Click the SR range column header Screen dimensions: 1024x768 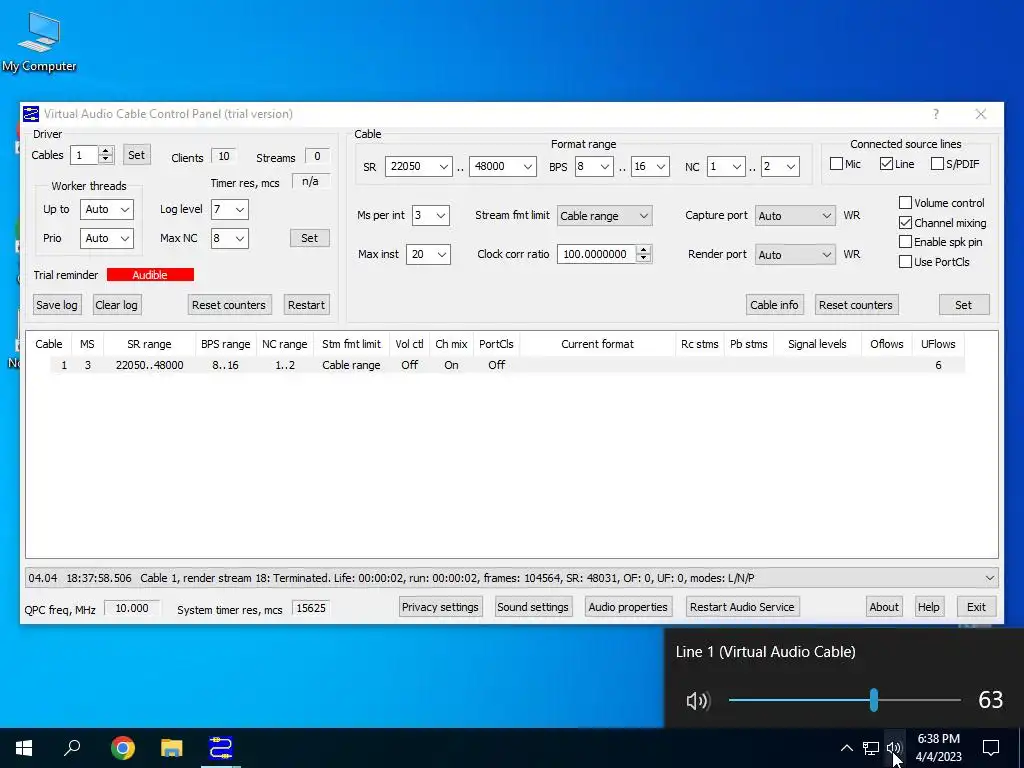pos(149,344)
